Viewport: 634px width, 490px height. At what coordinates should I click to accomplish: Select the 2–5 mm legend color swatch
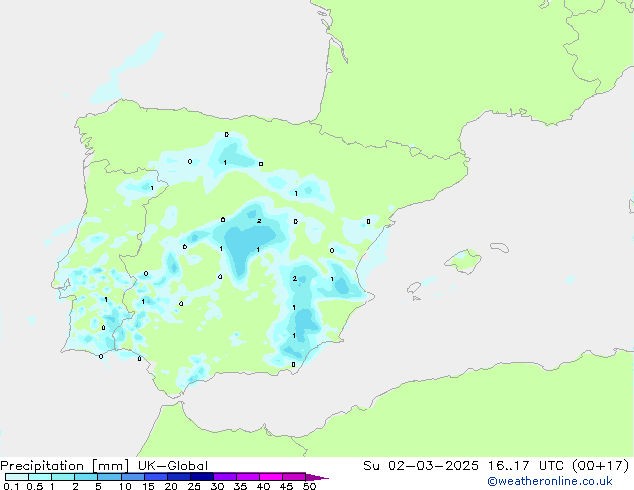(86, 477)
